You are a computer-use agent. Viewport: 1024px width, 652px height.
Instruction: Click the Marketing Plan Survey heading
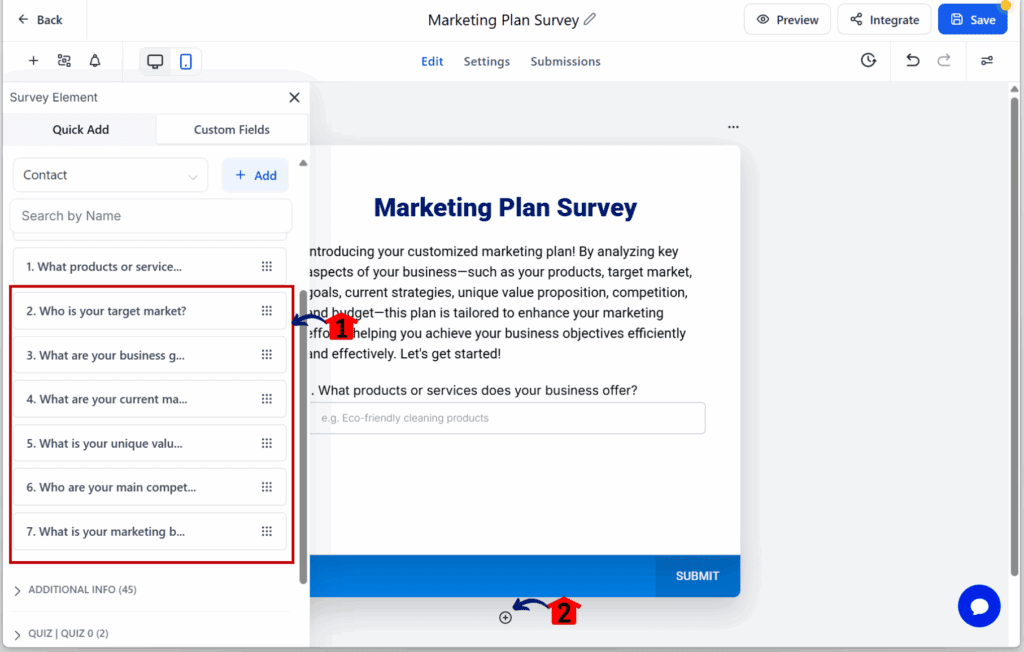[505, 208]
